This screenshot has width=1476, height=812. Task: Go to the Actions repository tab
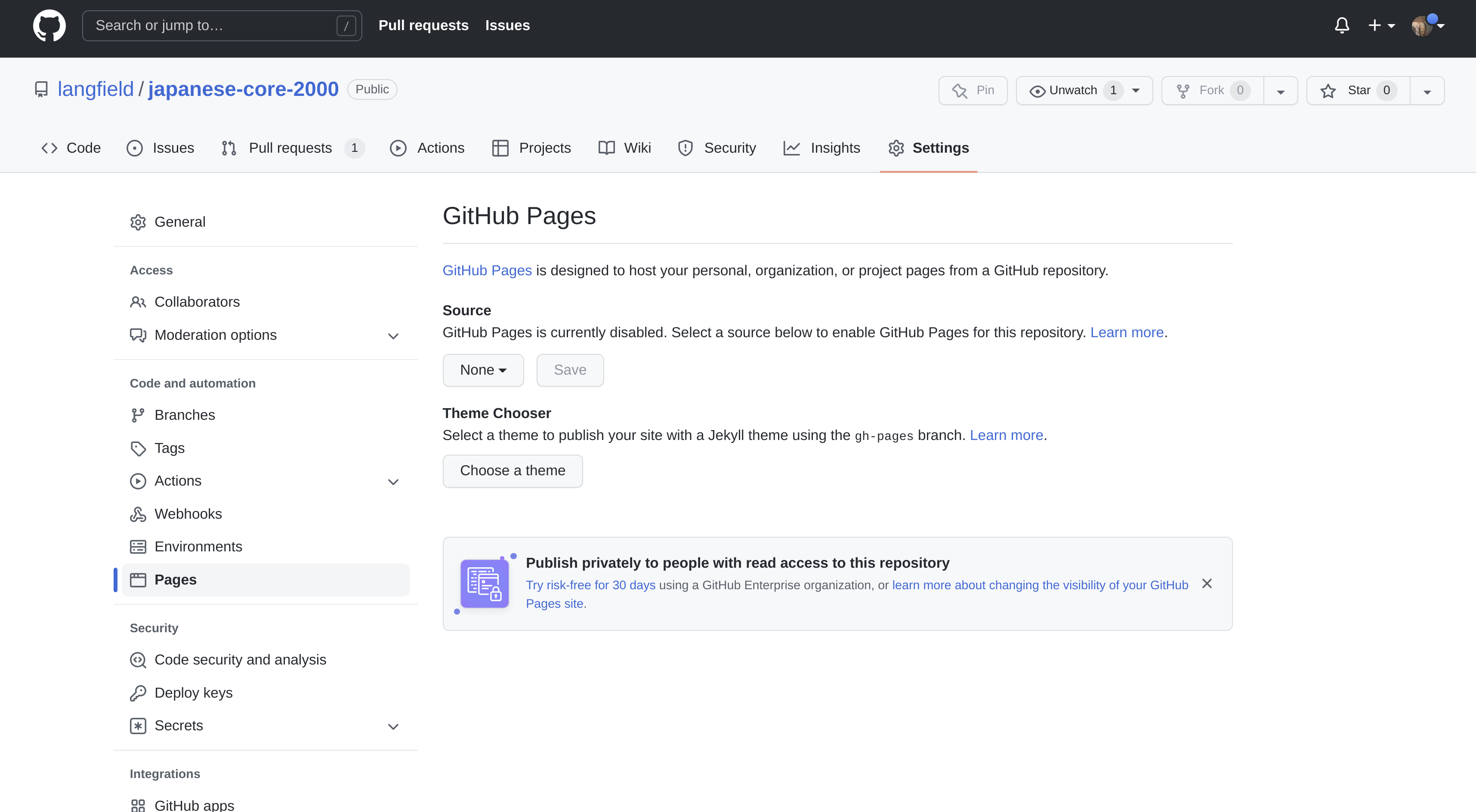[427, 148]
